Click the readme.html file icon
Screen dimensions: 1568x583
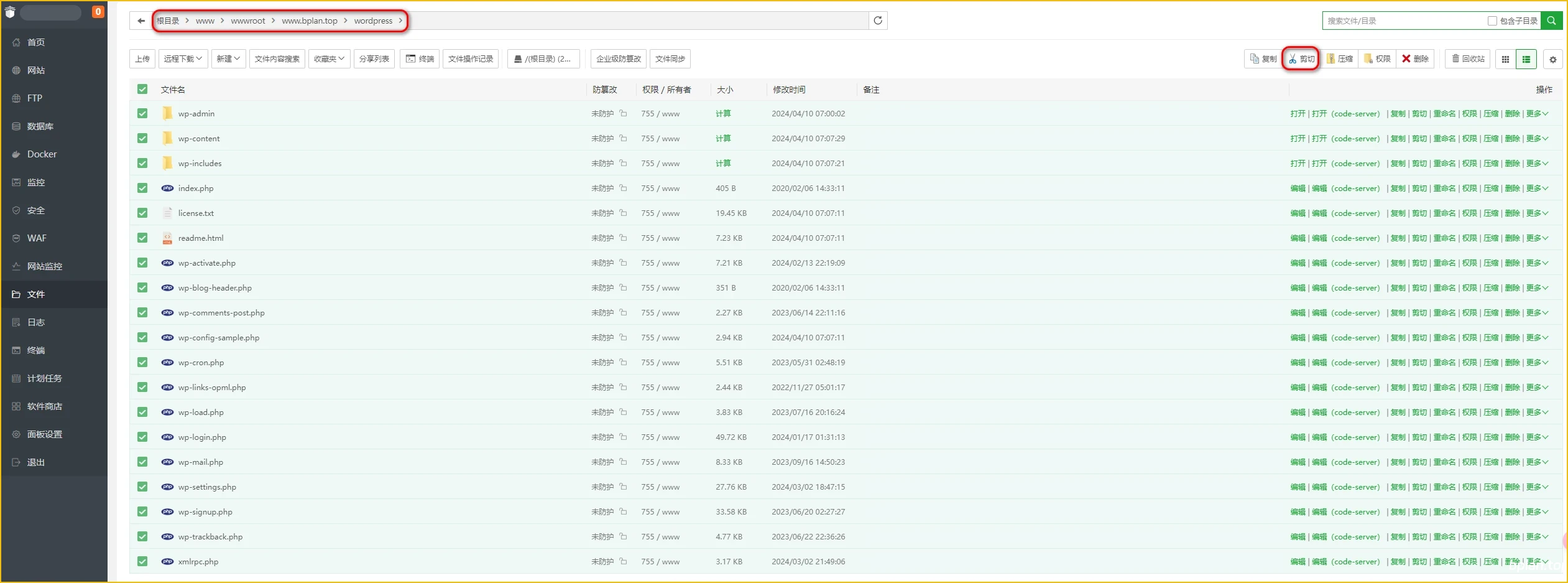[x=167, y=238]
